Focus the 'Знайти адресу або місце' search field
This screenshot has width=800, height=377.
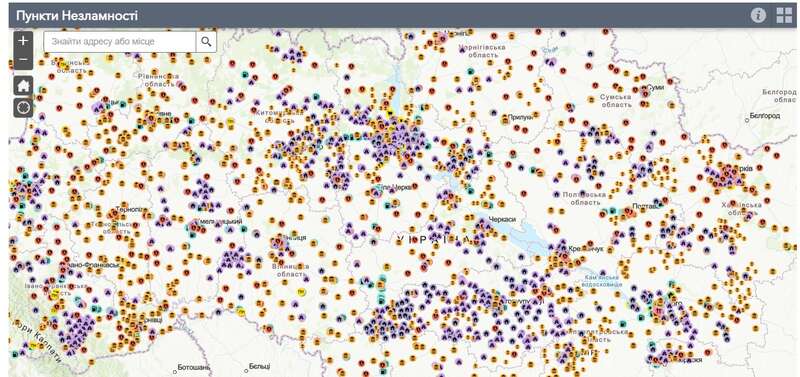pos(120,42)
